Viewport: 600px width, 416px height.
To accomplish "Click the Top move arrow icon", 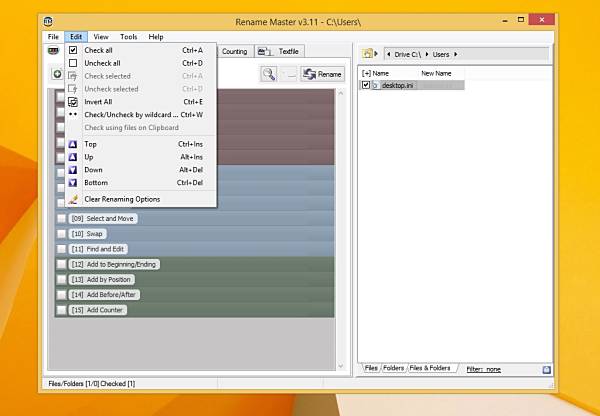I will pos(73,144).
